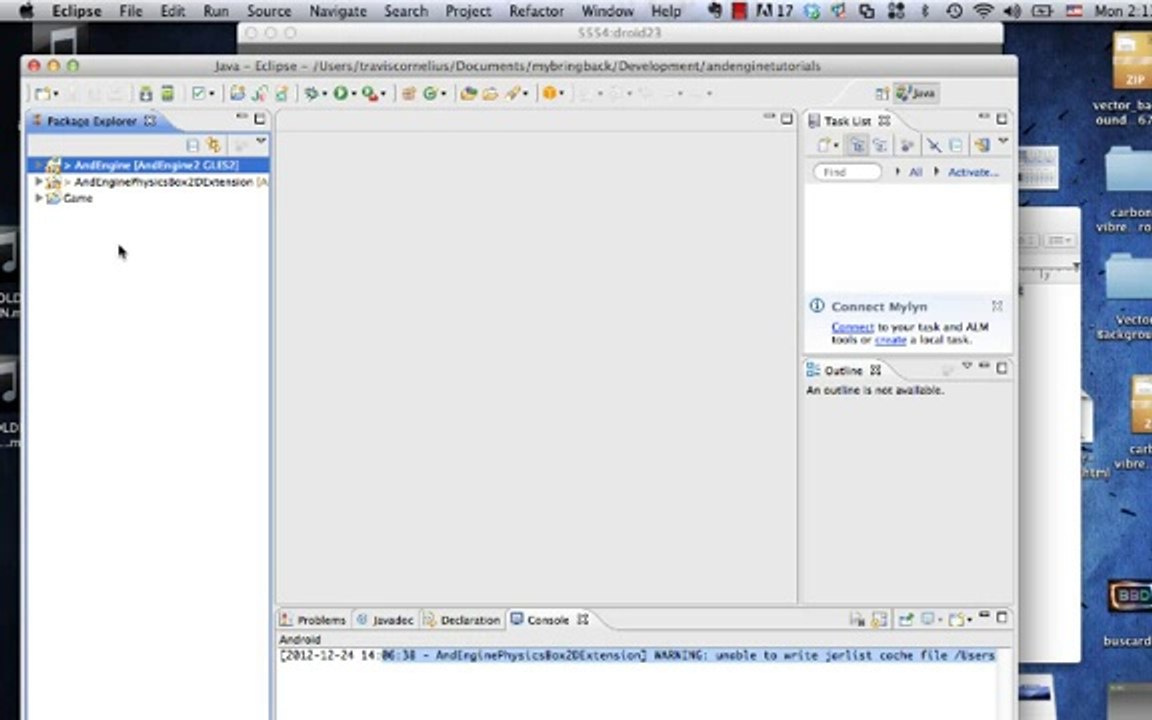This screenshot has width=1152, height=720.
Task: Click the Open Perspective icon
Action: 882,93
